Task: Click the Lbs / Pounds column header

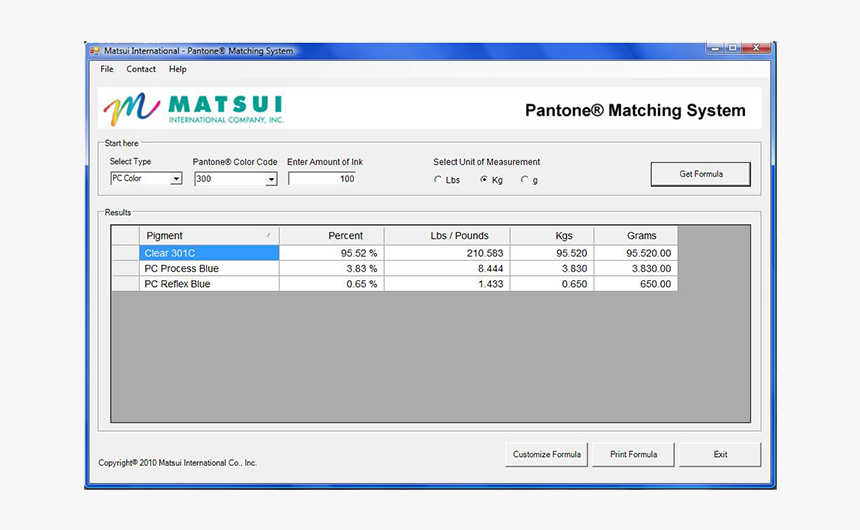Action: click(x=447, y=235)
